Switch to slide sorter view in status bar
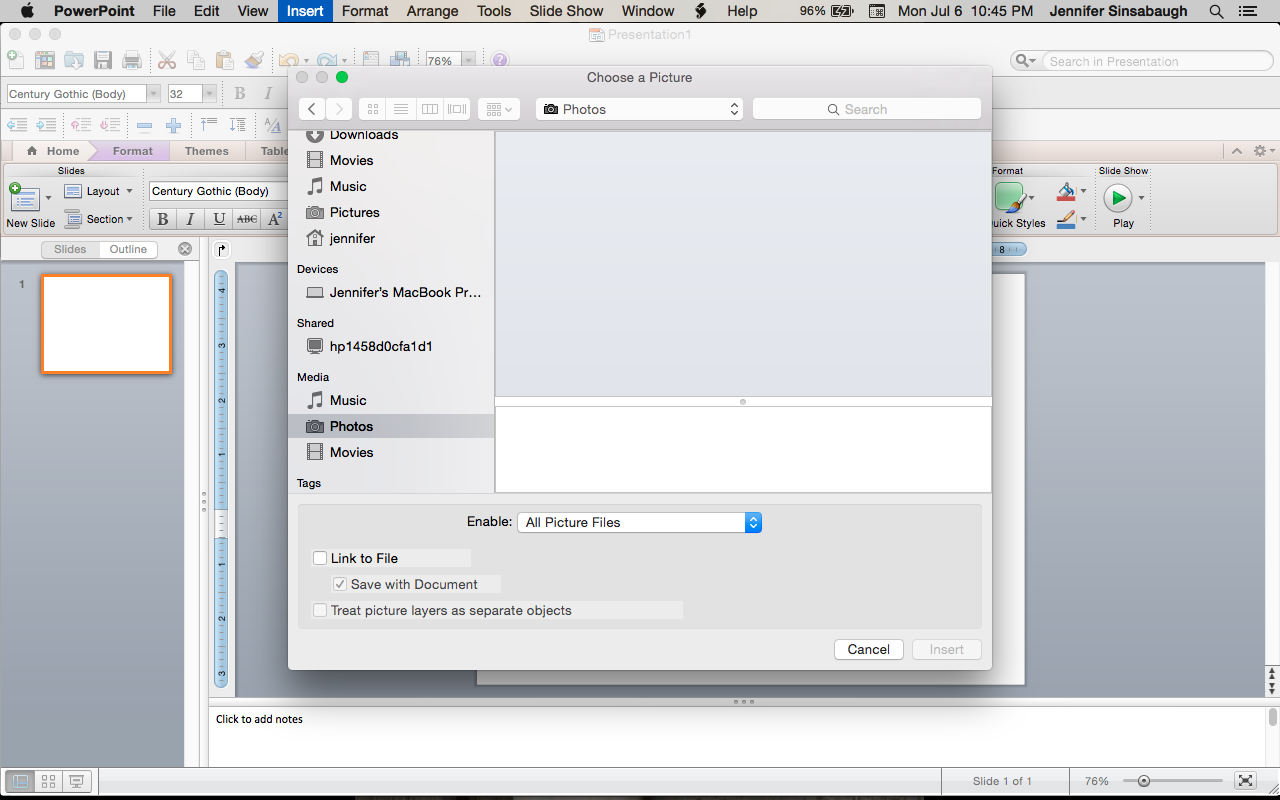This screenshot has height=800, width=1280. coord(48,781)
